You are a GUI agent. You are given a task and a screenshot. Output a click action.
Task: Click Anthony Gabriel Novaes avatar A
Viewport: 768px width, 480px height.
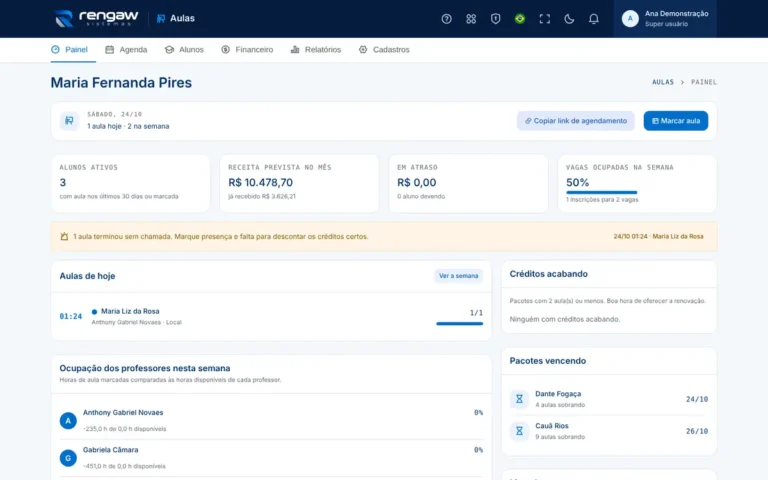tap(68, 421)
